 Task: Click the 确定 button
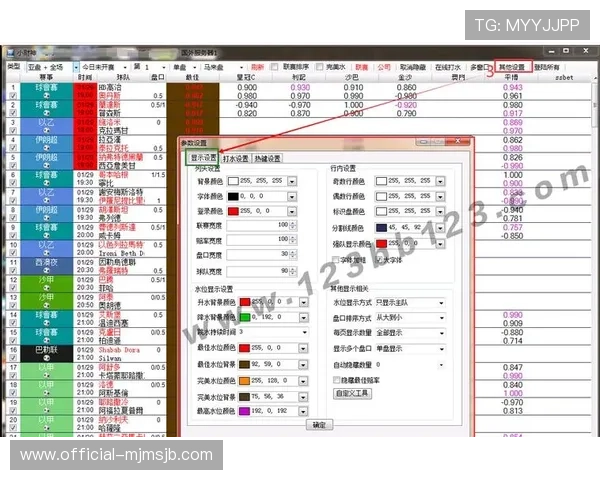click(318, 425)
